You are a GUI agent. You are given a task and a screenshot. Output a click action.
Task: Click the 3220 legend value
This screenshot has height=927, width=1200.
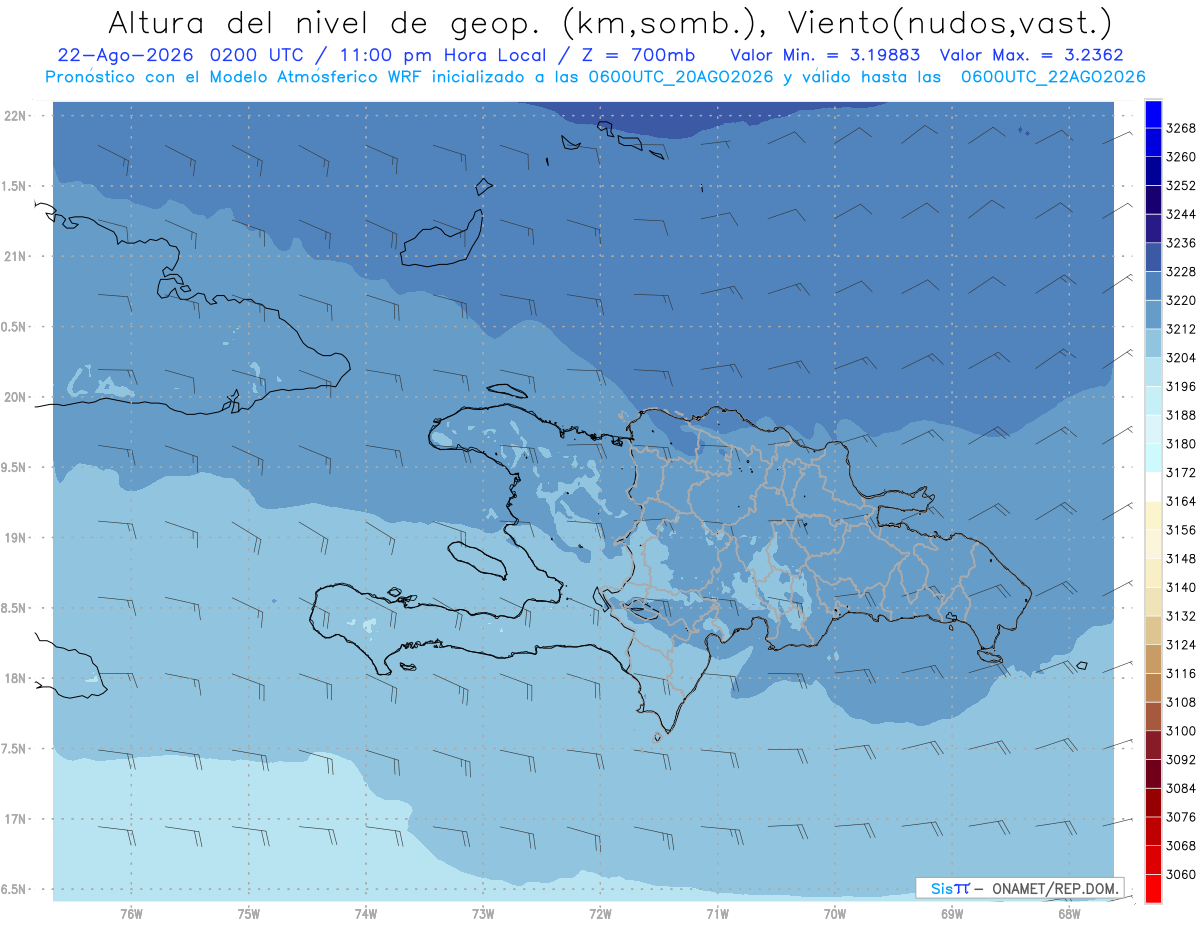click(1181, 300)
